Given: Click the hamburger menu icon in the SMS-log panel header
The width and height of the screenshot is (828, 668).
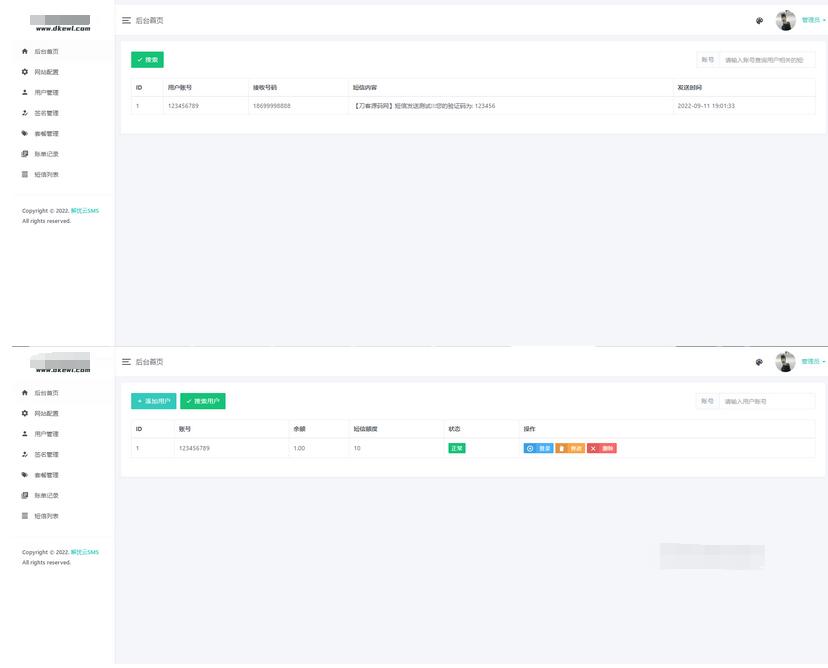Looking at the screenshot, I should tap(126, 20).
